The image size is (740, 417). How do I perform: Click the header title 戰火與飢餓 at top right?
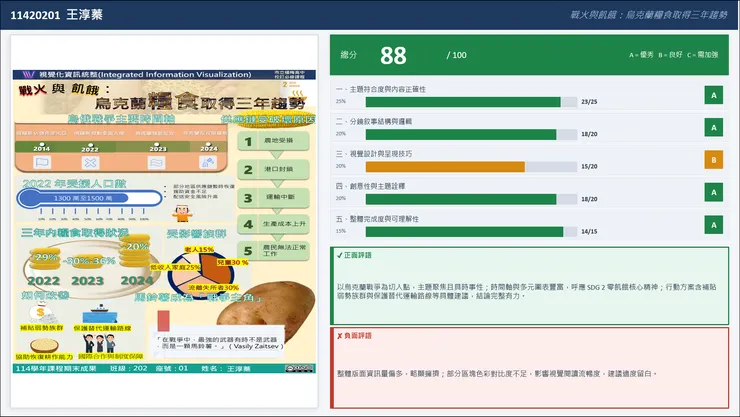[649, 15]
